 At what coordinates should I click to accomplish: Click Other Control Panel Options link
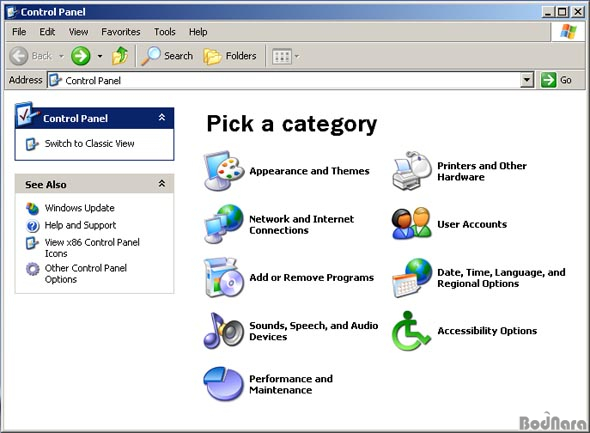pos(86,274)
